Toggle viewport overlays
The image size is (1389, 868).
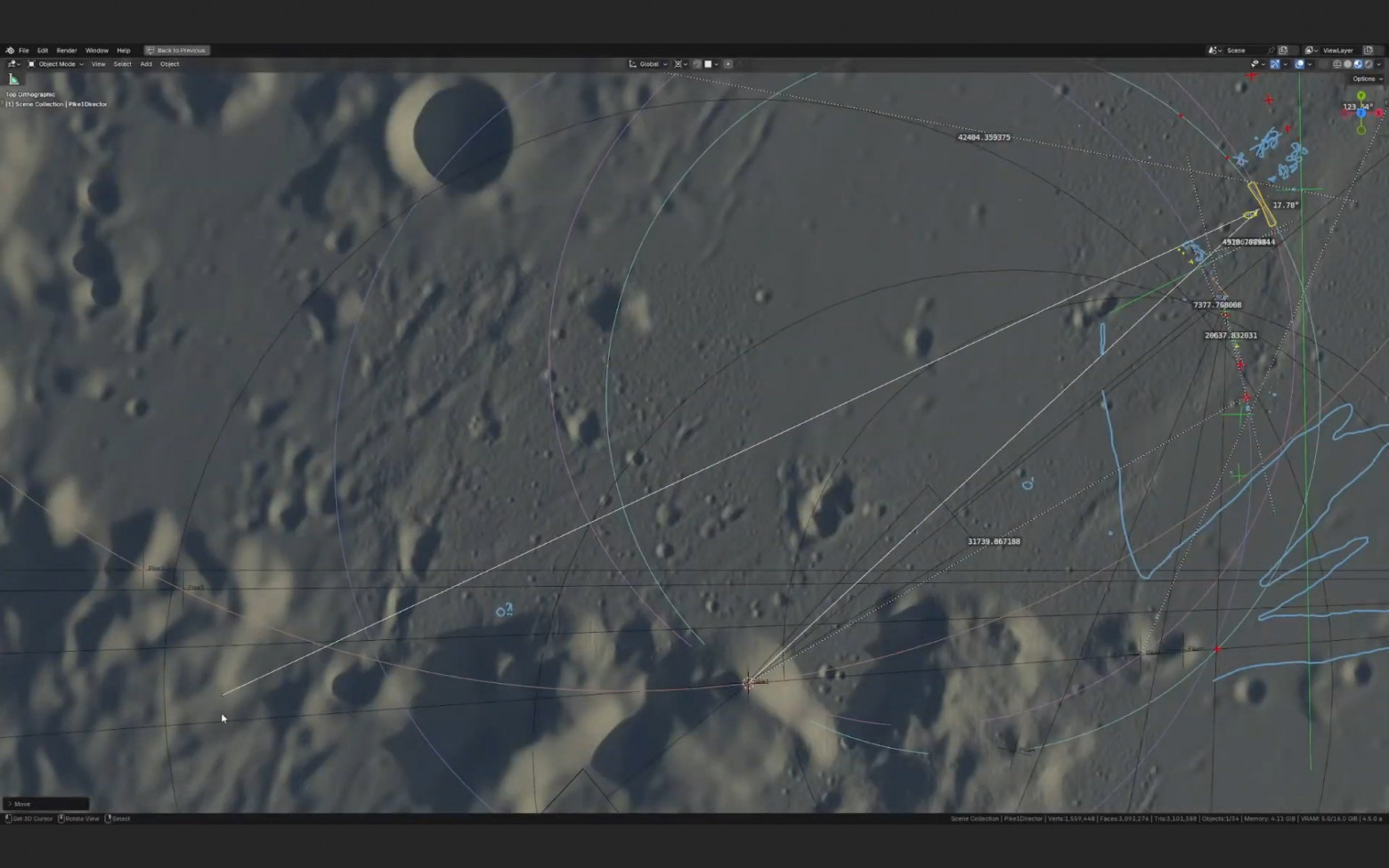pos(1300,64)
